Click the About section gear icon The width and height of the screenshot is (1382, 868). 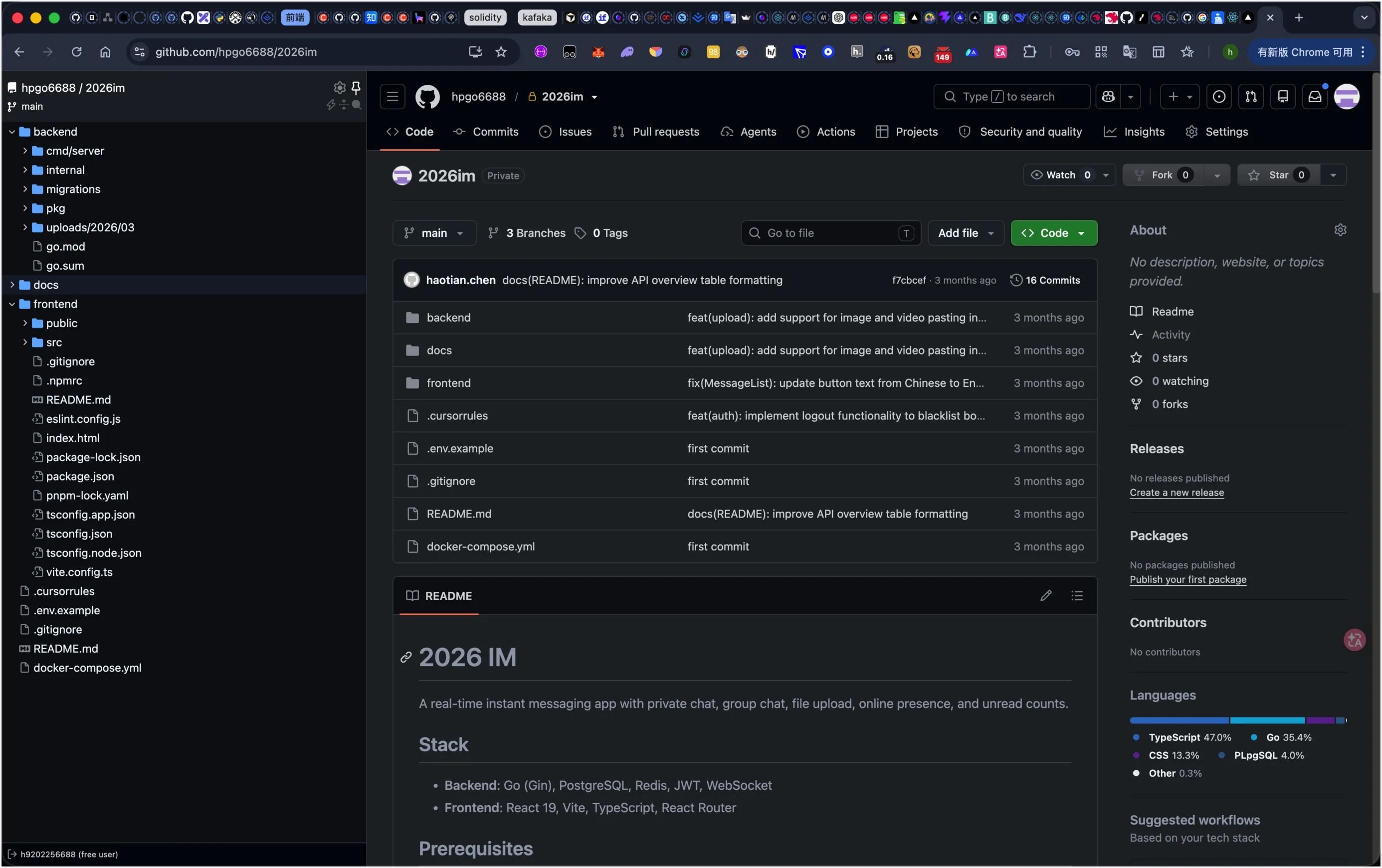[x=1340, y=230]
